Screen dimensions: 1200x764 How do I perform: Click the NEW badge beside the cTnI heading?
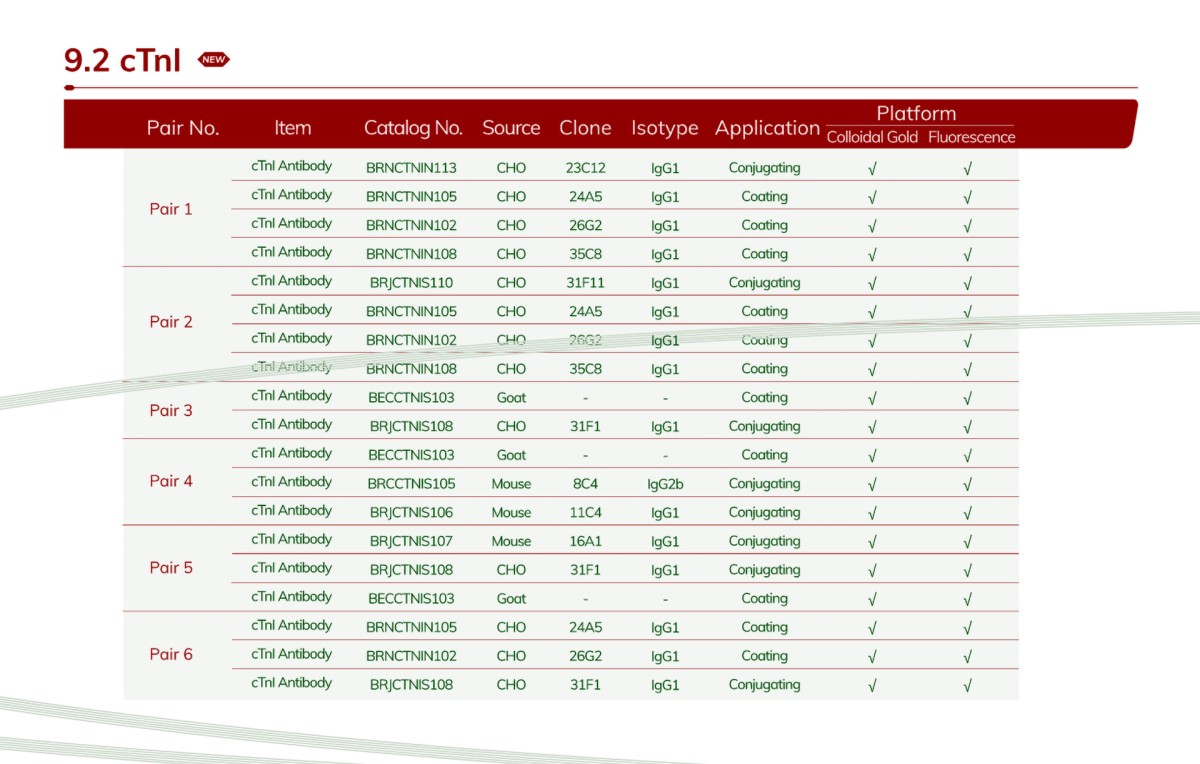click(x=214, y=60)
